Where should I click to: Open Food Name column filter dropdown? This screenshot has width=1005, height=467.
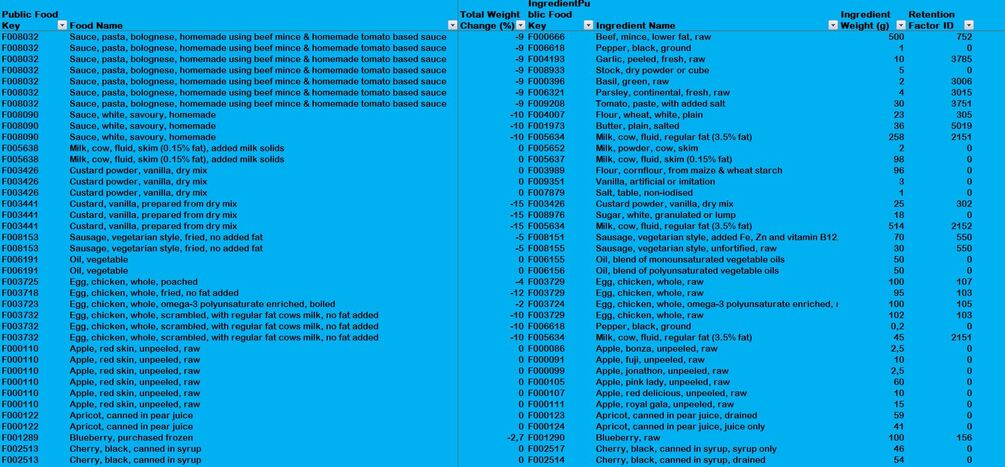[x=453, y=26]
